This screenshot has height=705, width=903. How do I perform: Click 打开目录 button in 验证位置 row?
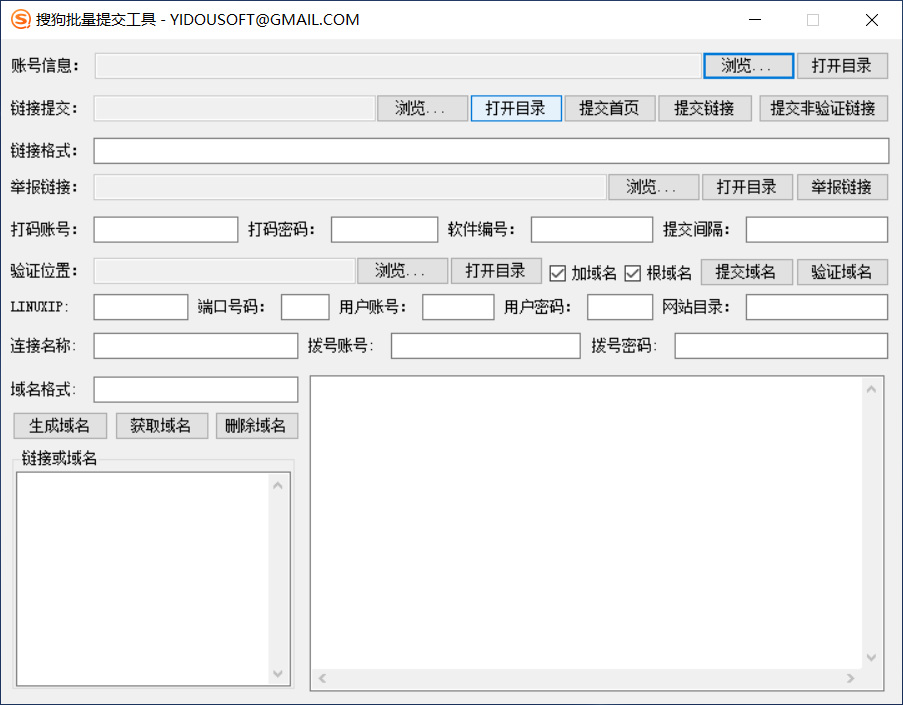(496, 271)
